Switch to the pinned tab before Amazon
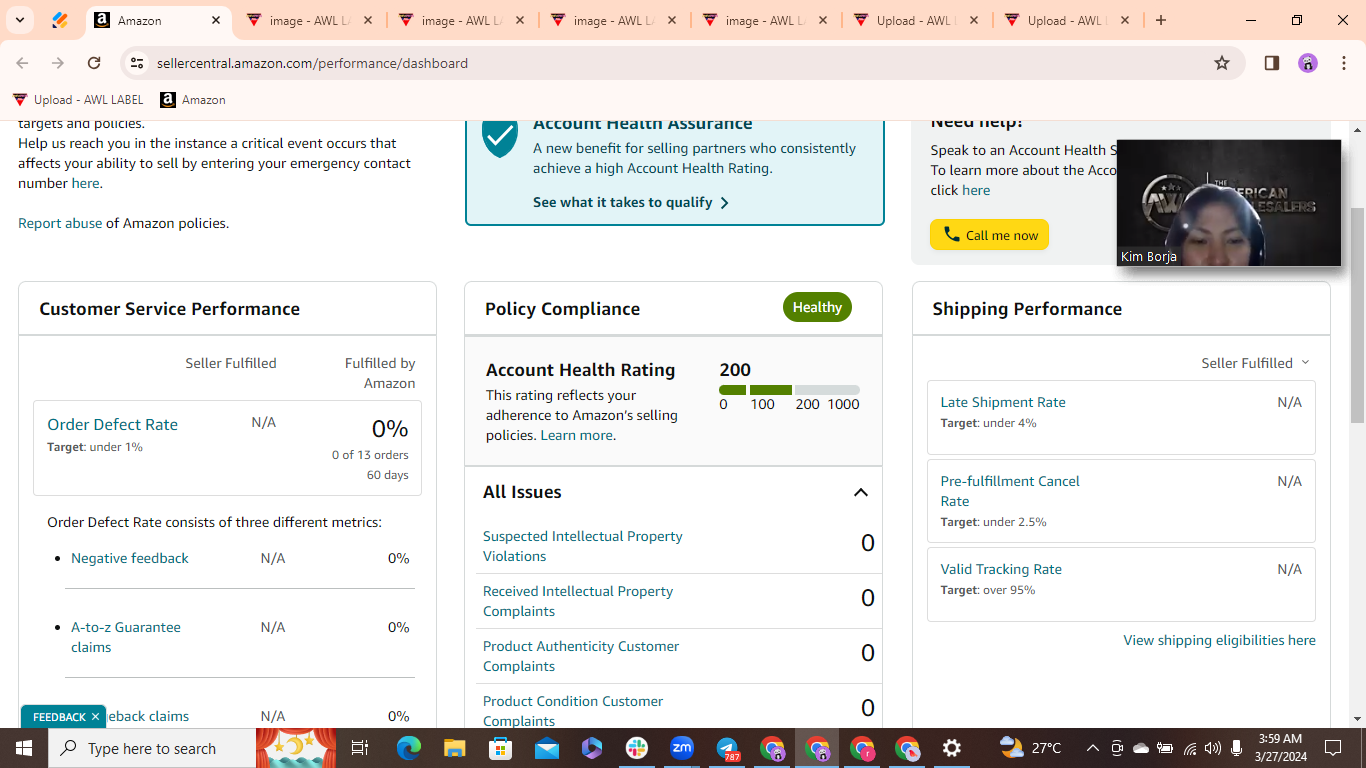 pos(59,20)
